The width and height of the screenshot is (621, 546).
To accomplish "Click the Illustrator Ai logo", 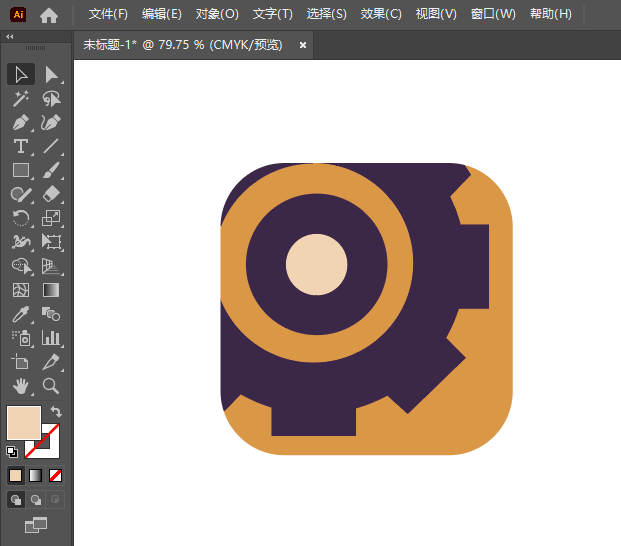I will (x=18, y=15).
